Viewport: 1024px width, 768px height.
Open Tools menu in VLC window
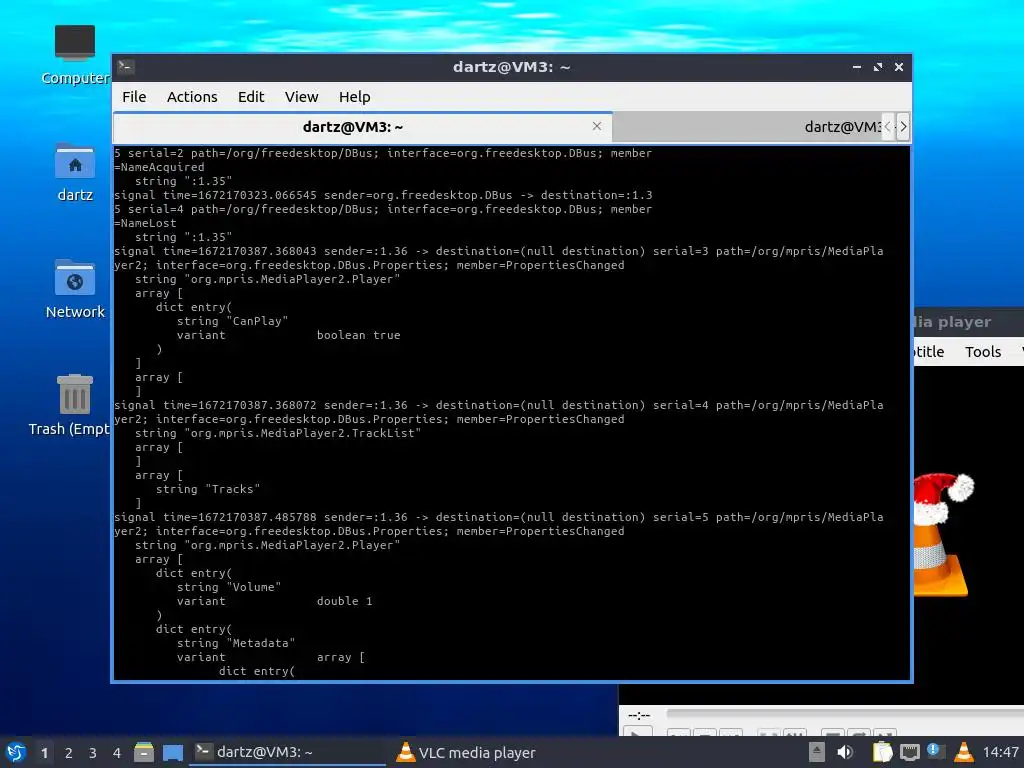983,352
